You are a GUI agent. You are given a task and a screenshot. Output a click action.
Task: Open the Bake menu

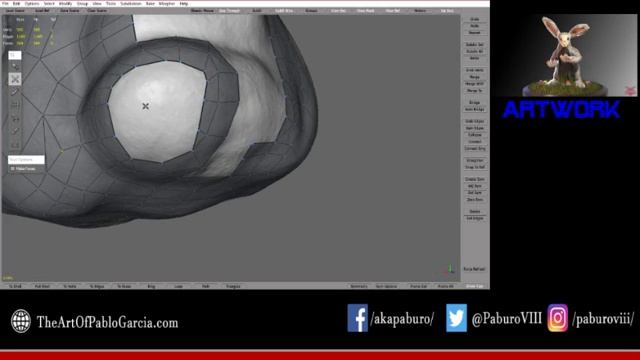click(x=150, y=3)
